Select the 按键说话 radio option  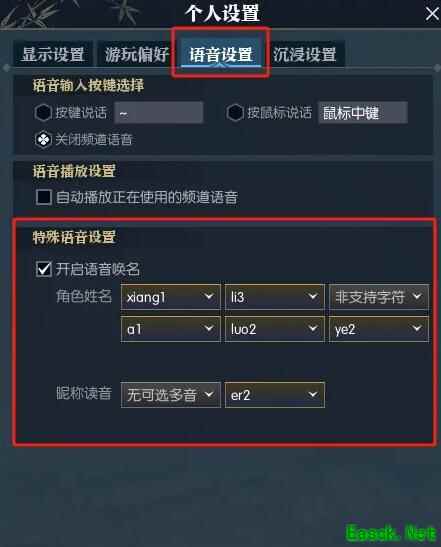(x=43, y=113)
